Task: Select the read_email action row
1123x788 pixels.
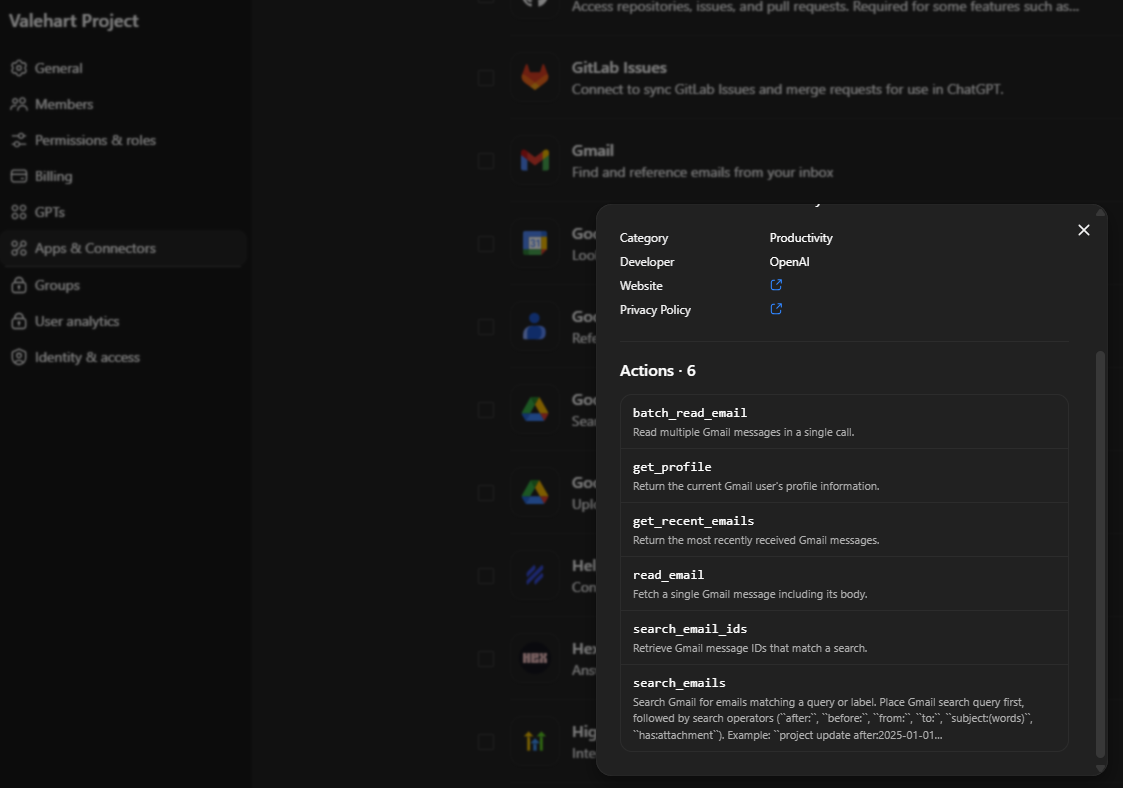Action: pos(844,584)
